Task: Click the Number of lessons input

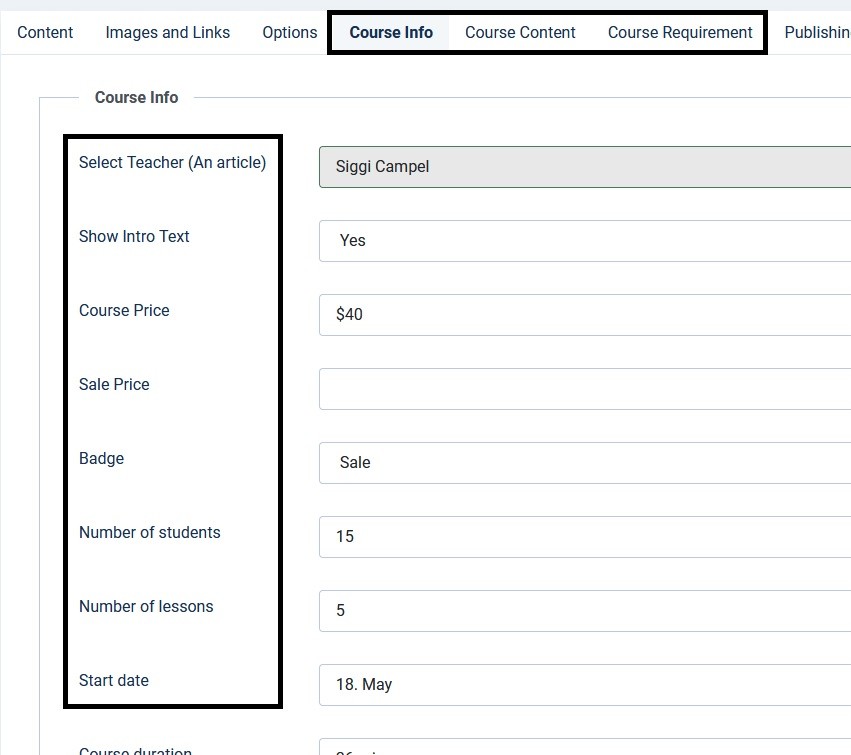Action: (x=584, y=611)
